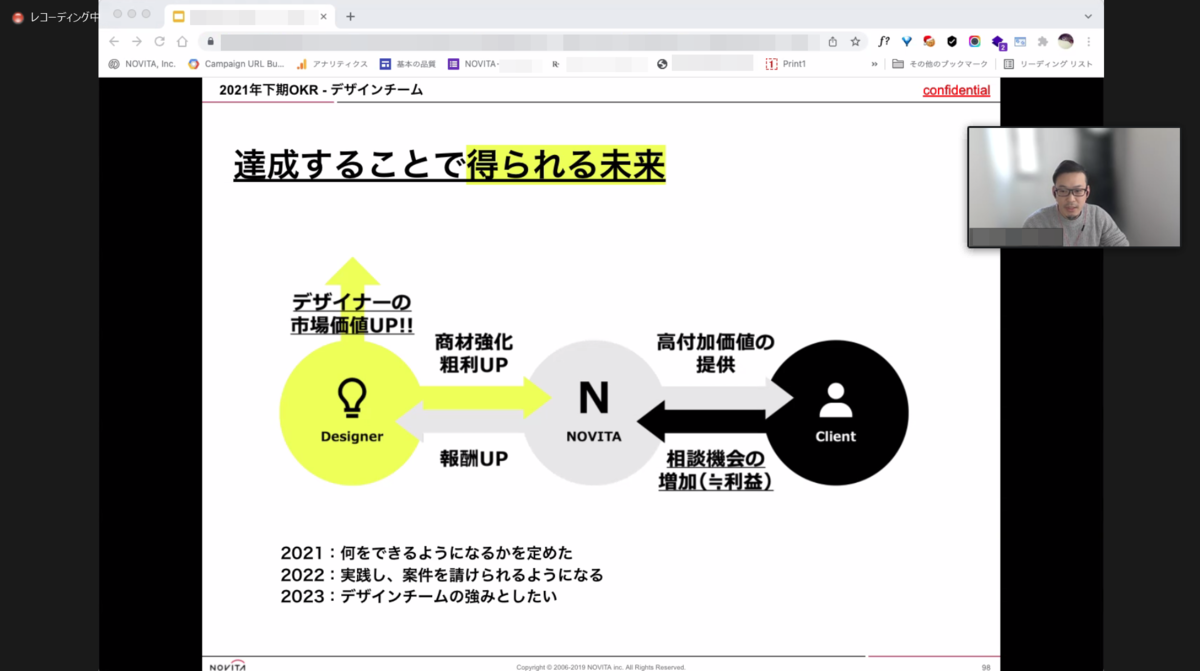Click the blue V extension icon
Viewport: 1200px width, 671px height.
906,41
